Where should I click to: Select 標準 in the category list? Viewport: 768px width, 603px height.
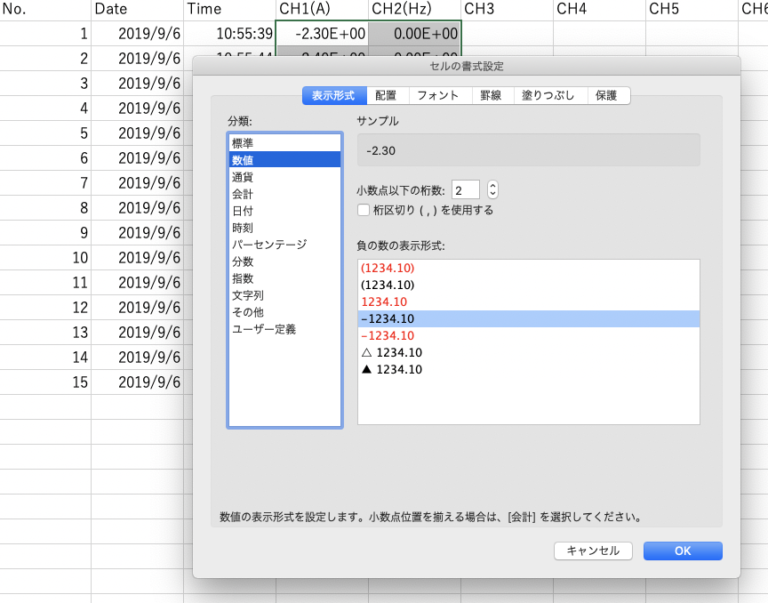click(285, 143)
